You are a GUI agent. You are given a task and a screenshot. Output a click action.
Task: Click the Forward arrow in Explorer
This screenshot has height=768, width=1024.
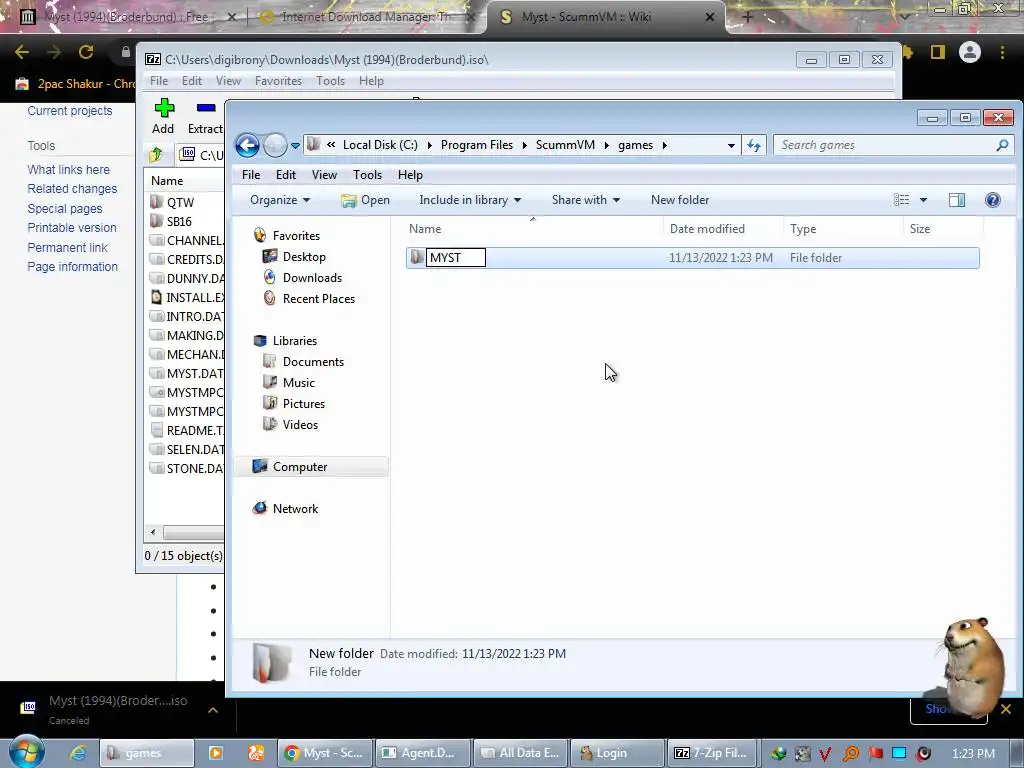pyautogui.click(x=275, y=145)
